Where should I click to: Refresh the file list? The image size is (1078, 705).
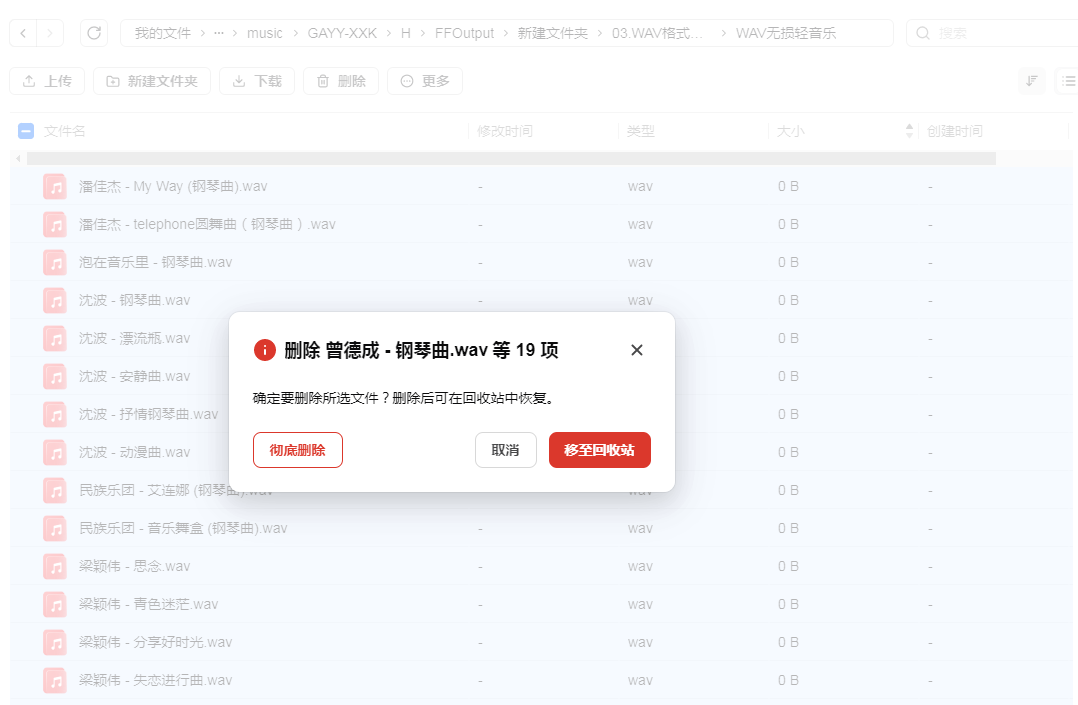click(x=94, y=33)
